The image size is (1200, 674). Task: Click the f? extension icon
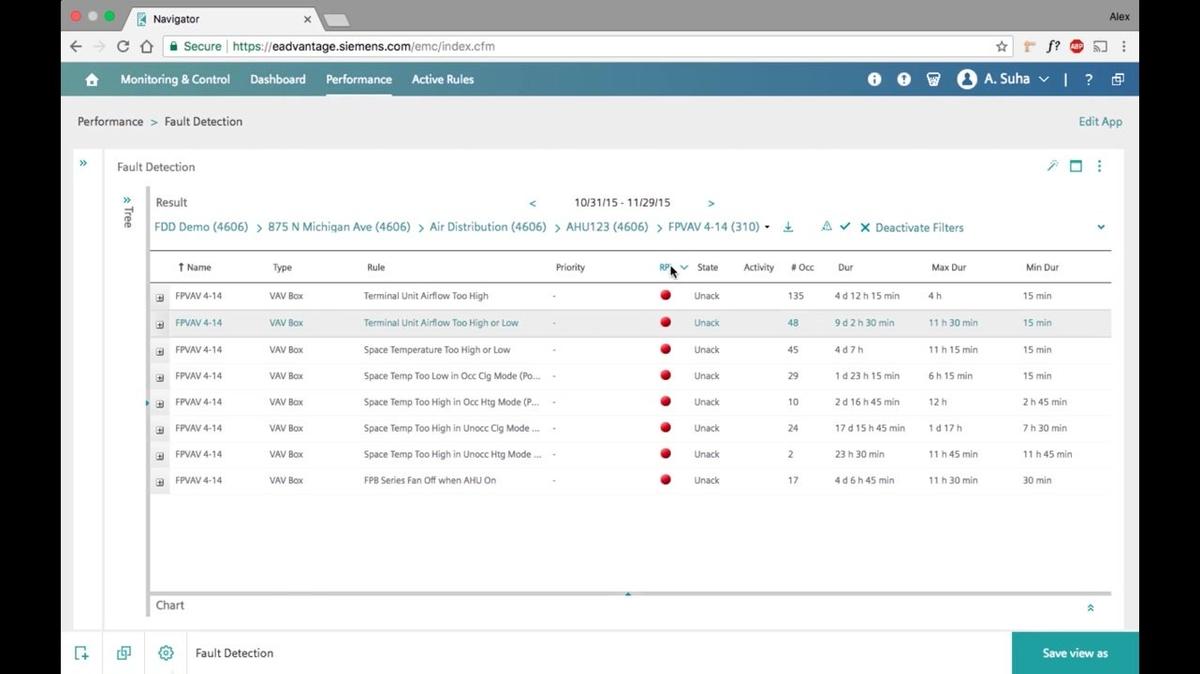(x=1054, y=46)
